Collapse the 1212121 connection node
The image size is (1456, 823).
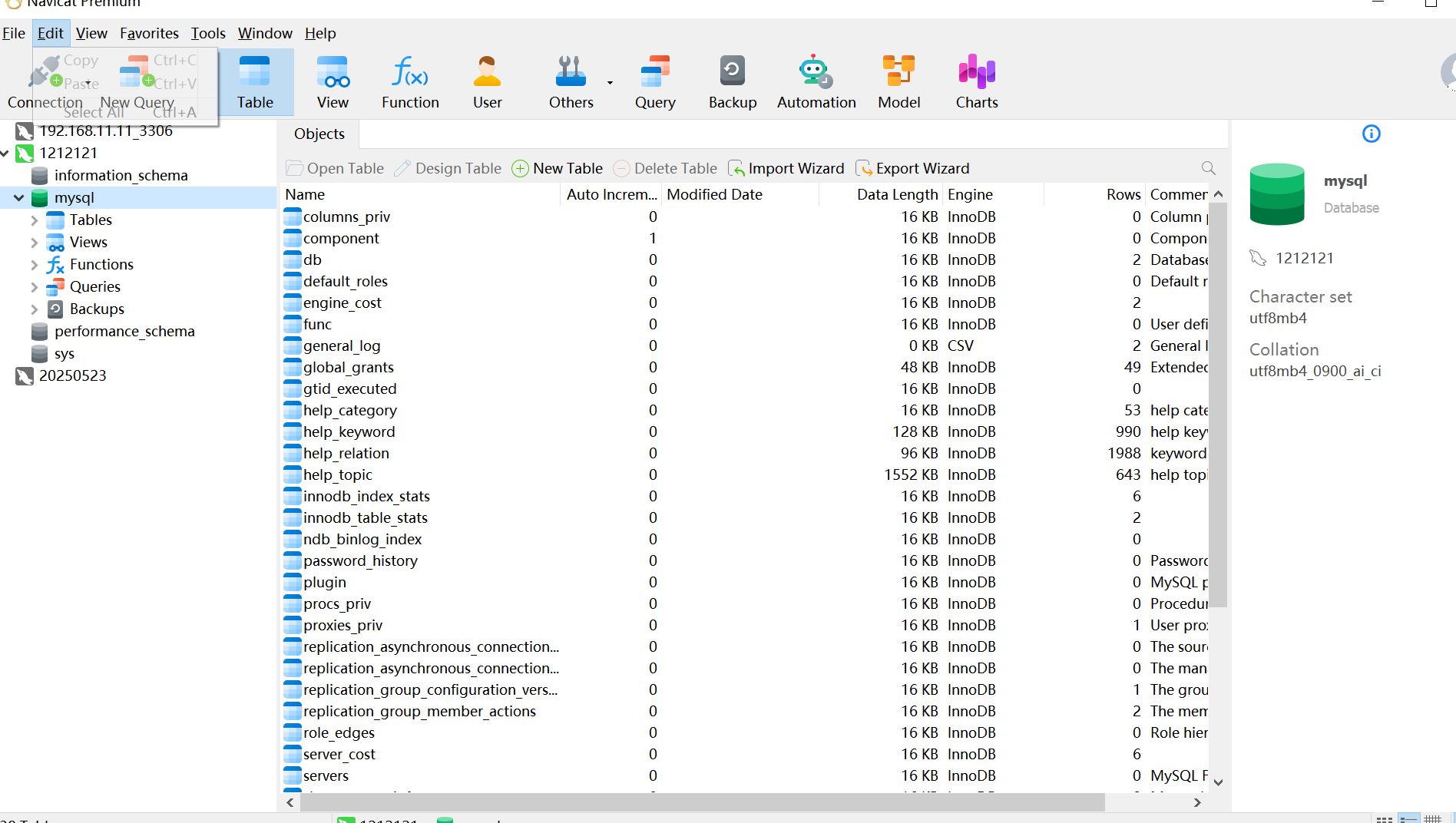tap(5, 154)
